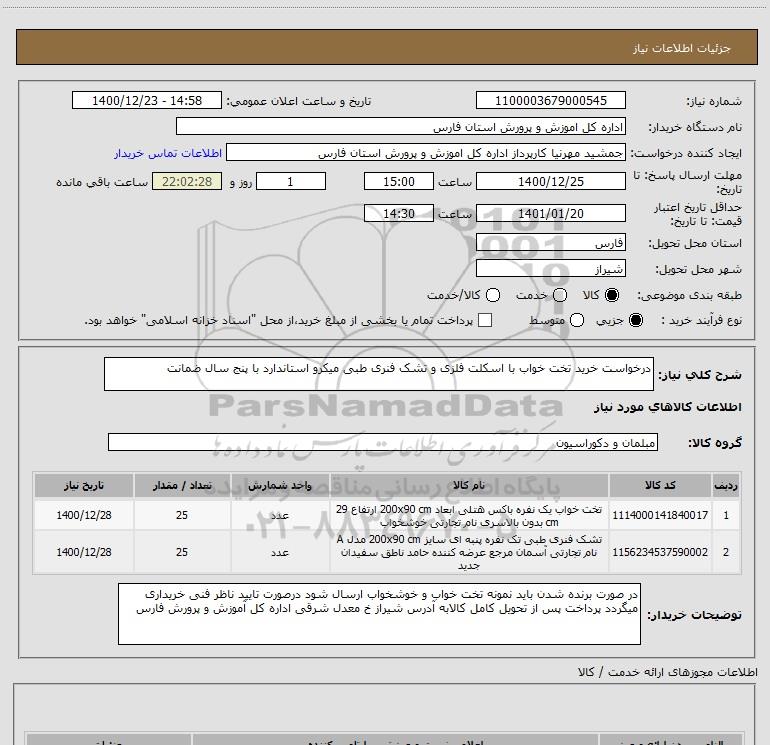Click need date 1400/12/28 in row 1
The width and height of the screenshot is (770, 745).
84,515
